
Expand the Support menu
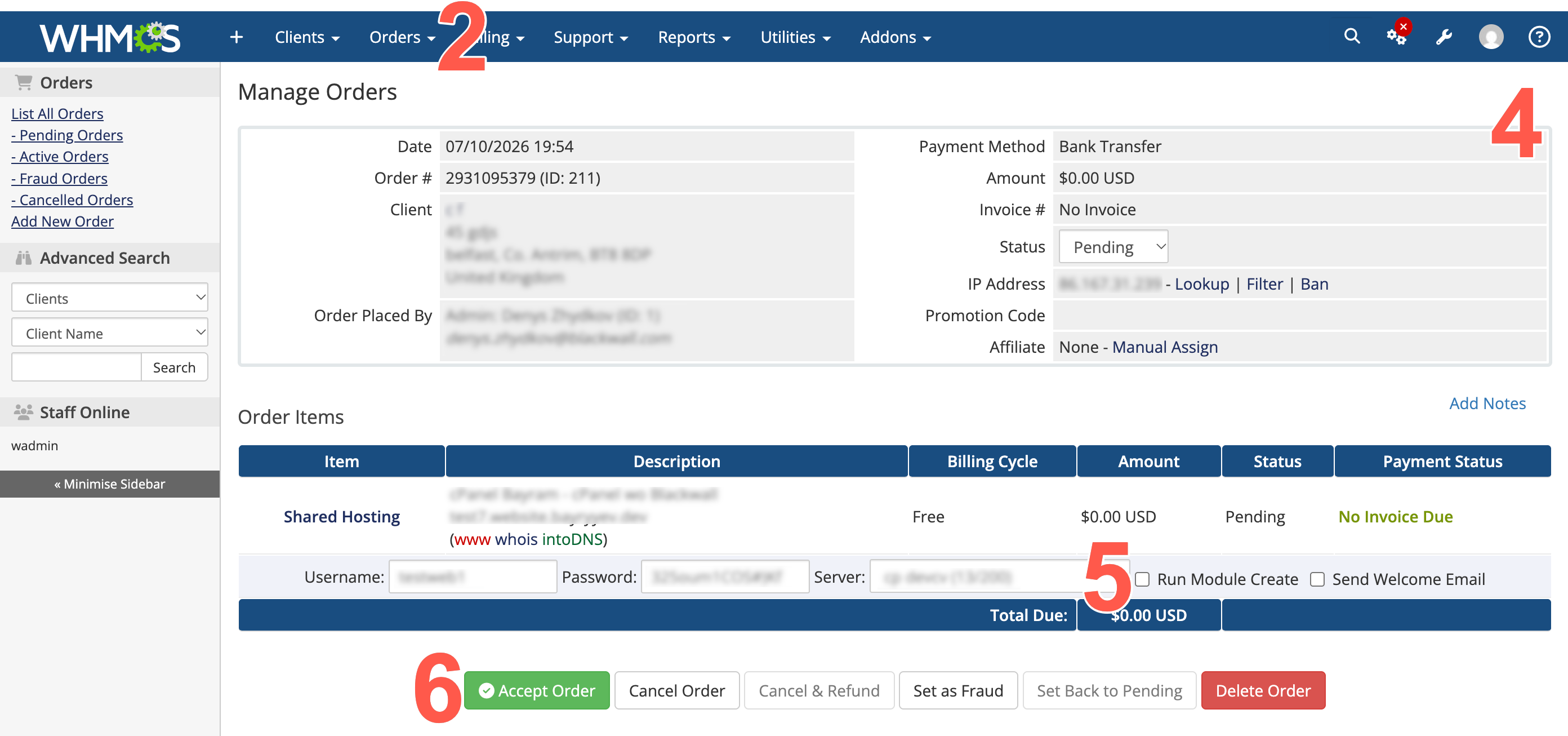pos(590,37)
